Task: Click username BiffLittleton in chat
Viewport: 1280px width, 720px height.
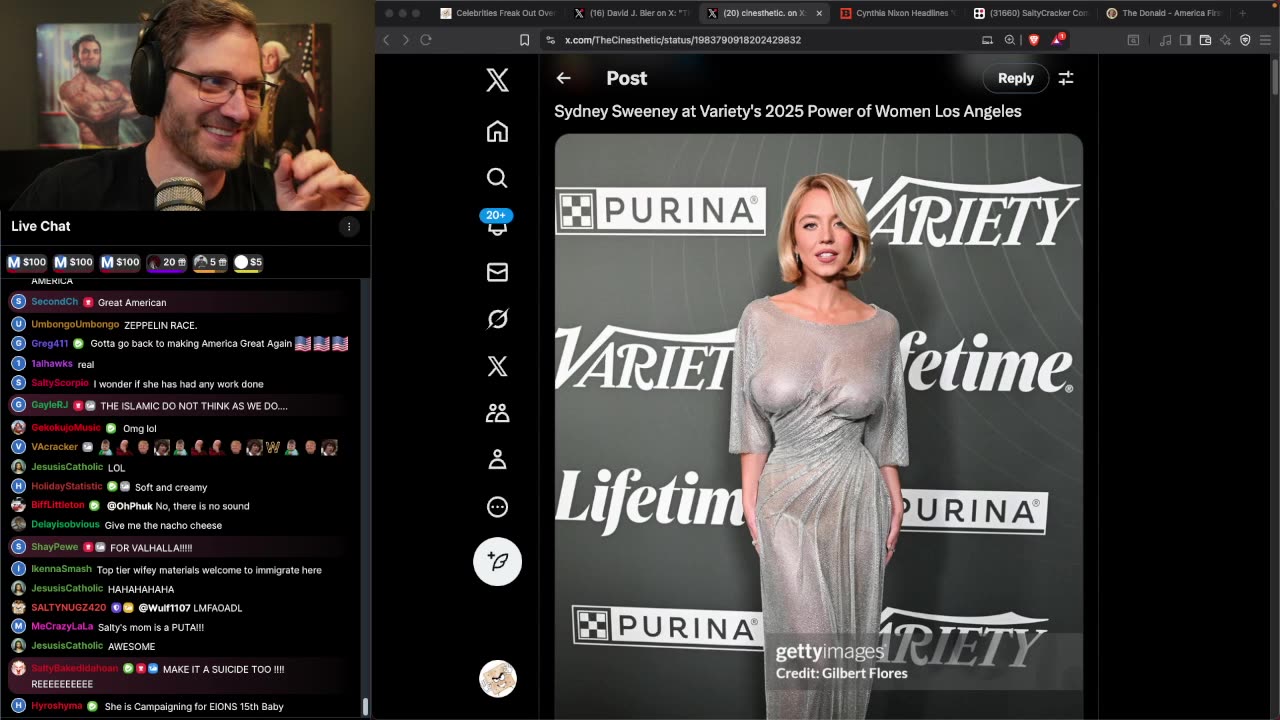Action: 58,506
